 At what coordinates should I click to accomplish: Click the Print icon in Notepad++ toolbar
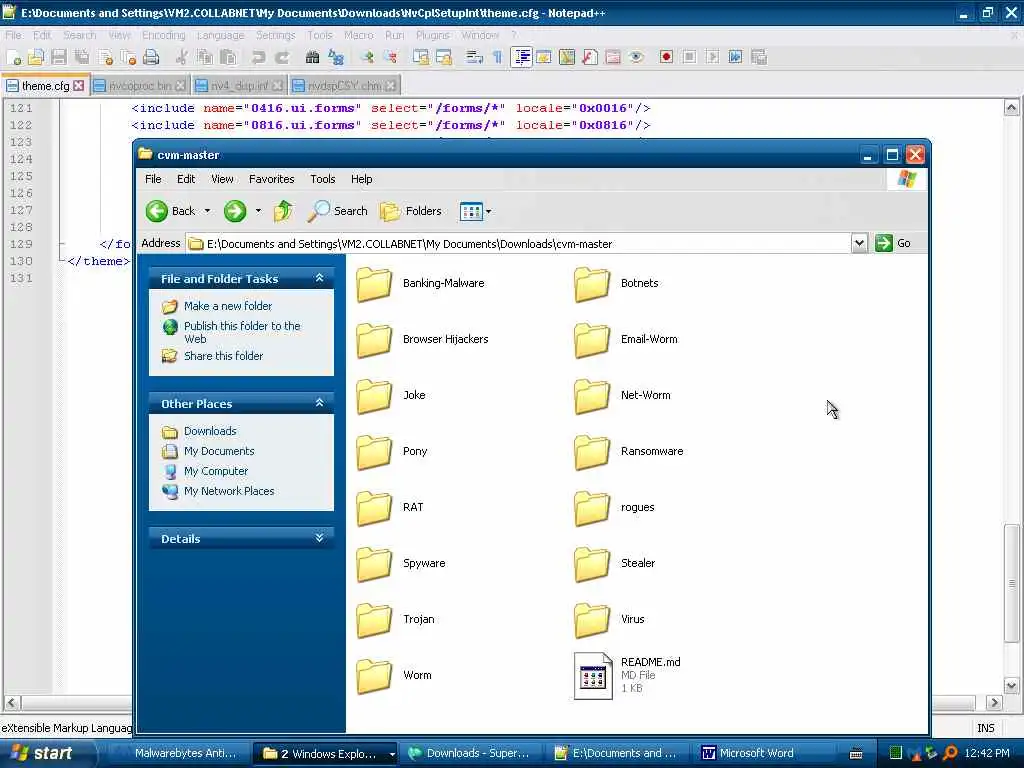pyautogui.click(x=151, y=57)
